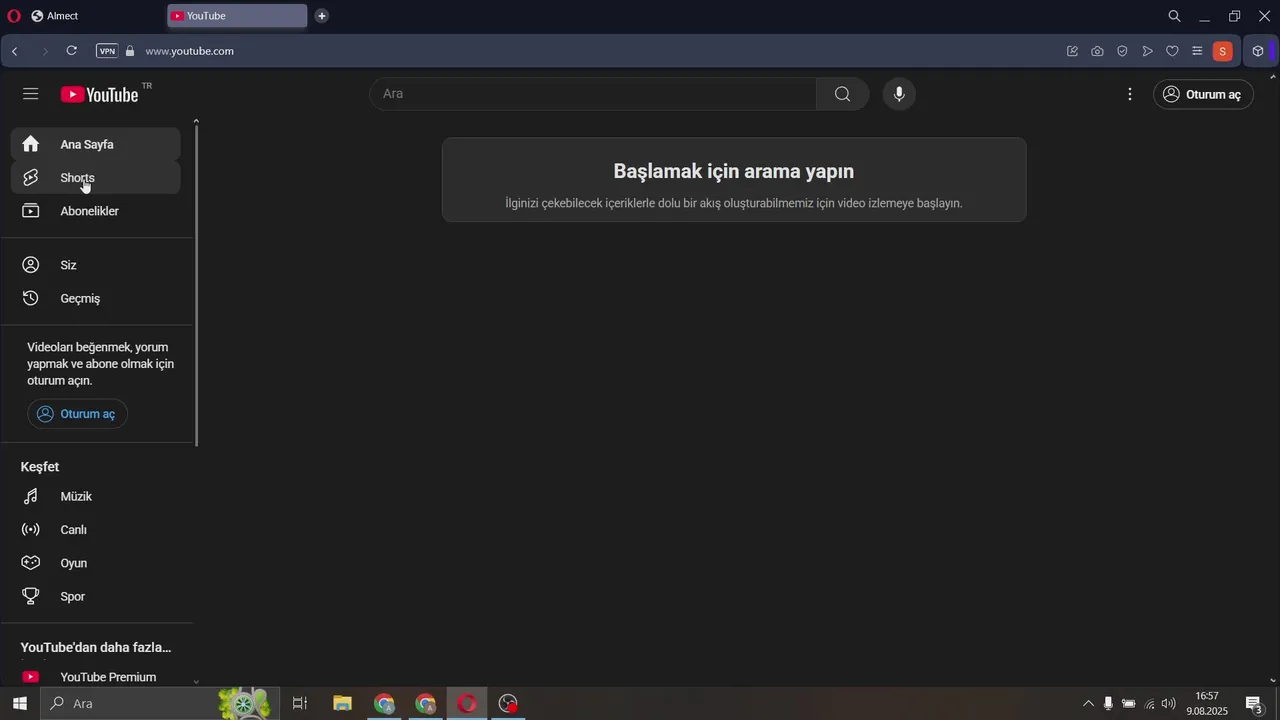Screen dimensions: 1280x720
Task: Open the Opera send/flow arrow icon
Action: click(1147, 51)
